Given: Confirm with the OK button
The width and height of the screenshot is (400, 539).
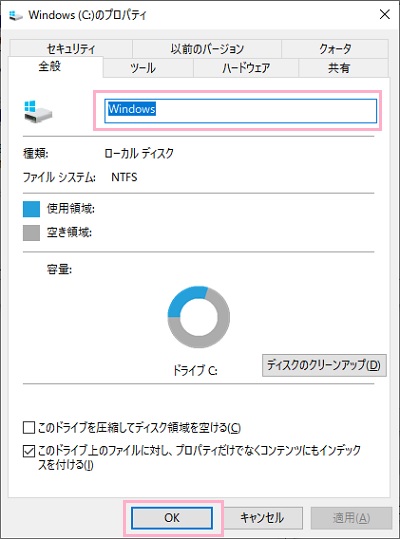Looking at the screenshot, I should coord(172,518).
